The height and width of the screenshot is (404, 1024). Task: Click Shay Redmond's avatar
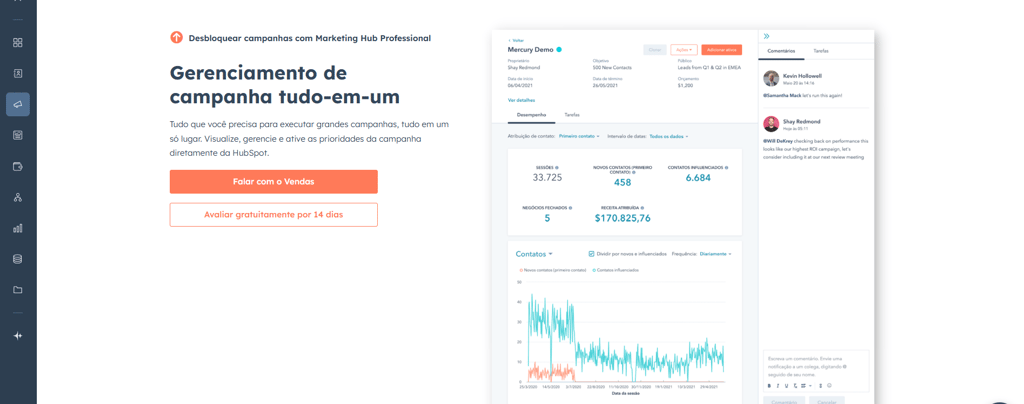pos(771,125)
